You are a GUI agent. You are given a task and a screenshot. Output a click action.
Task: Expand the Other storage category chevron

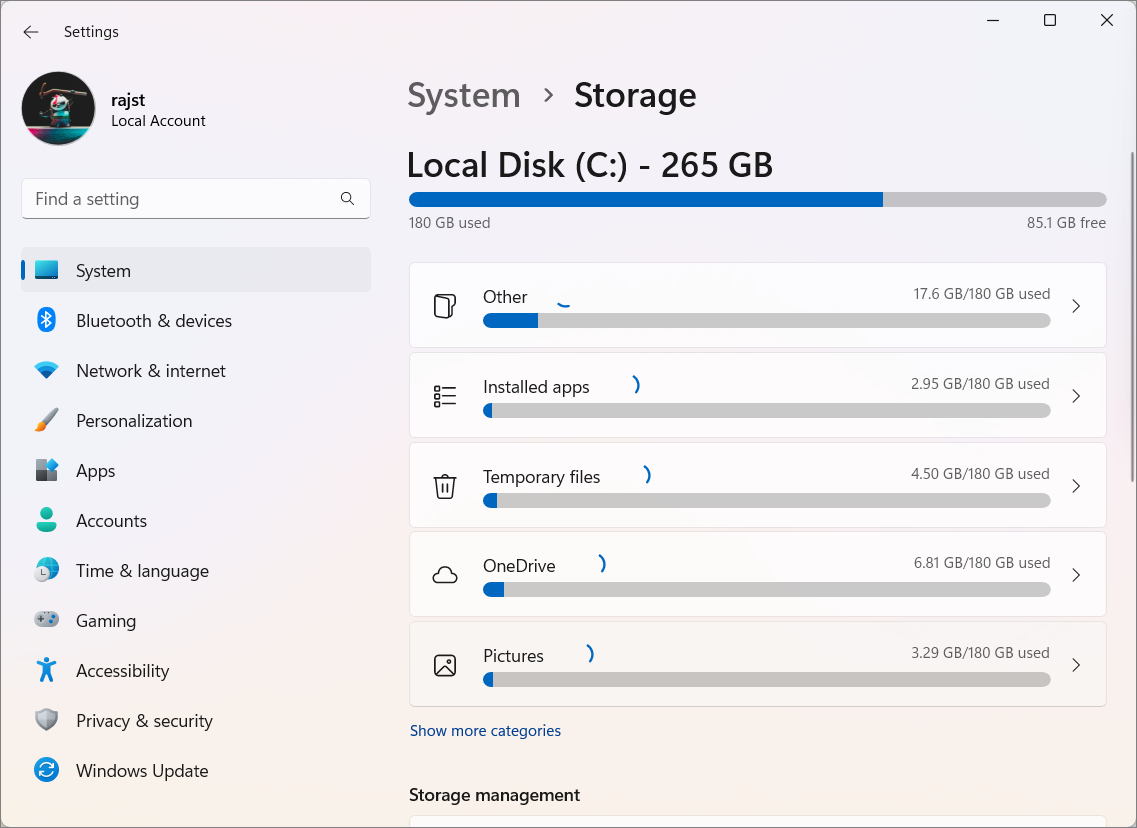tap(1076, 306)
